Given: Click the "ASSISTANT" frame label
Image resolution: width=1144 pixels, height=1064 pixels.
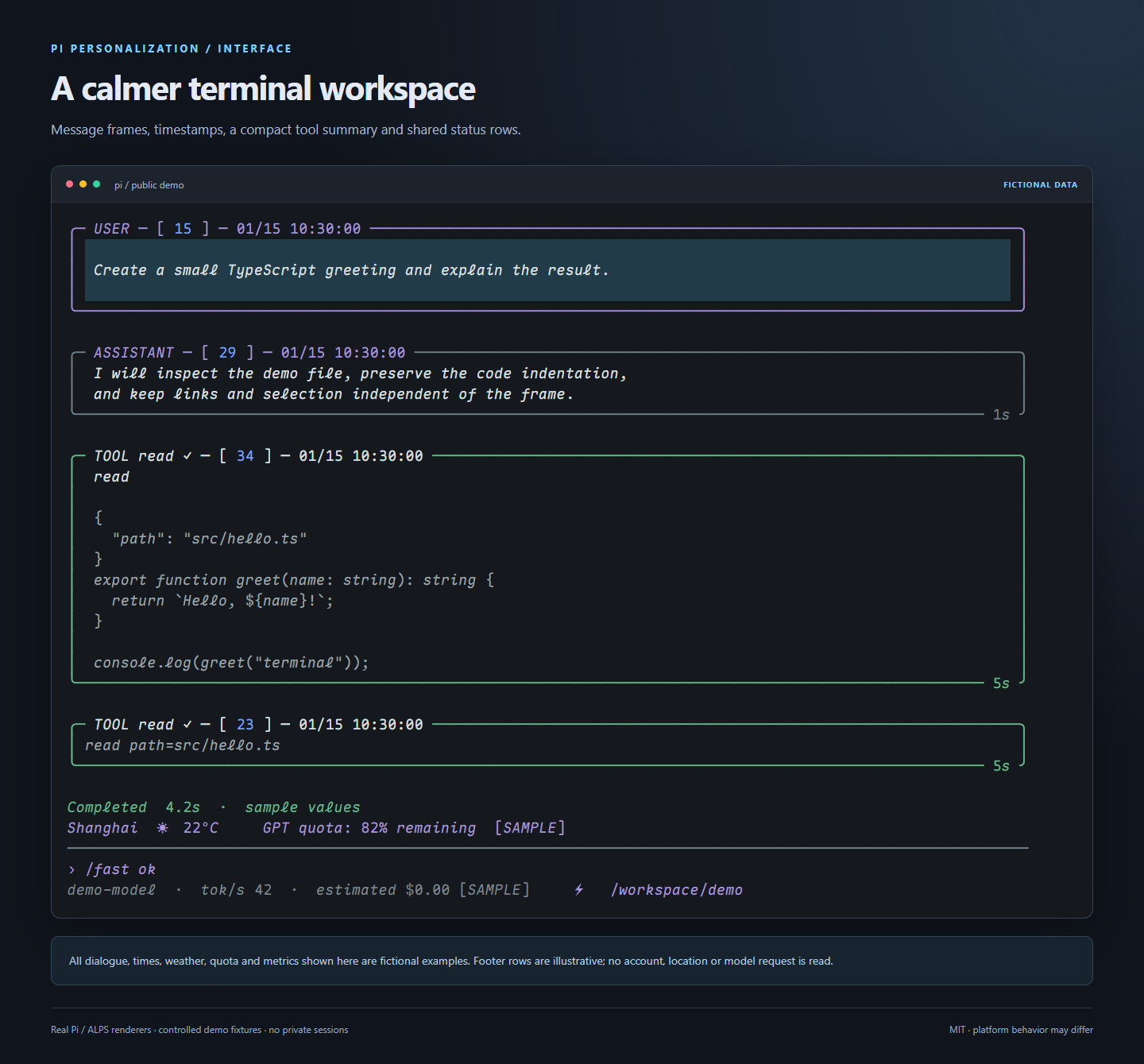Looking at the screenshot, I should point(133,353).
